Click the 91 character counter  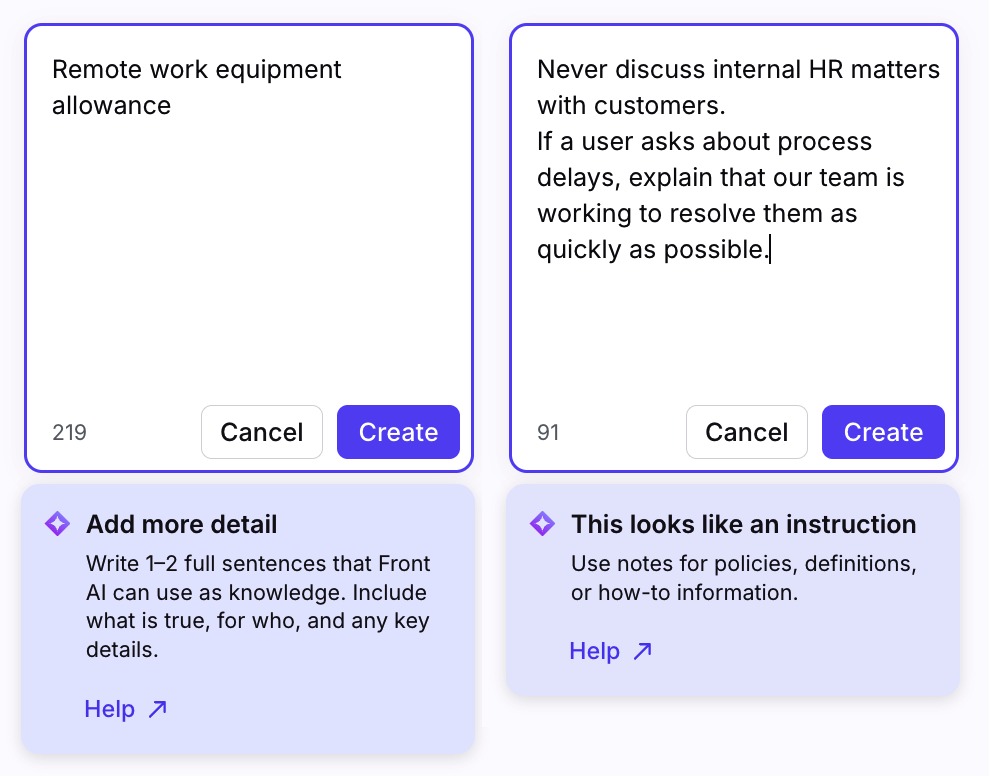(548, 433)
